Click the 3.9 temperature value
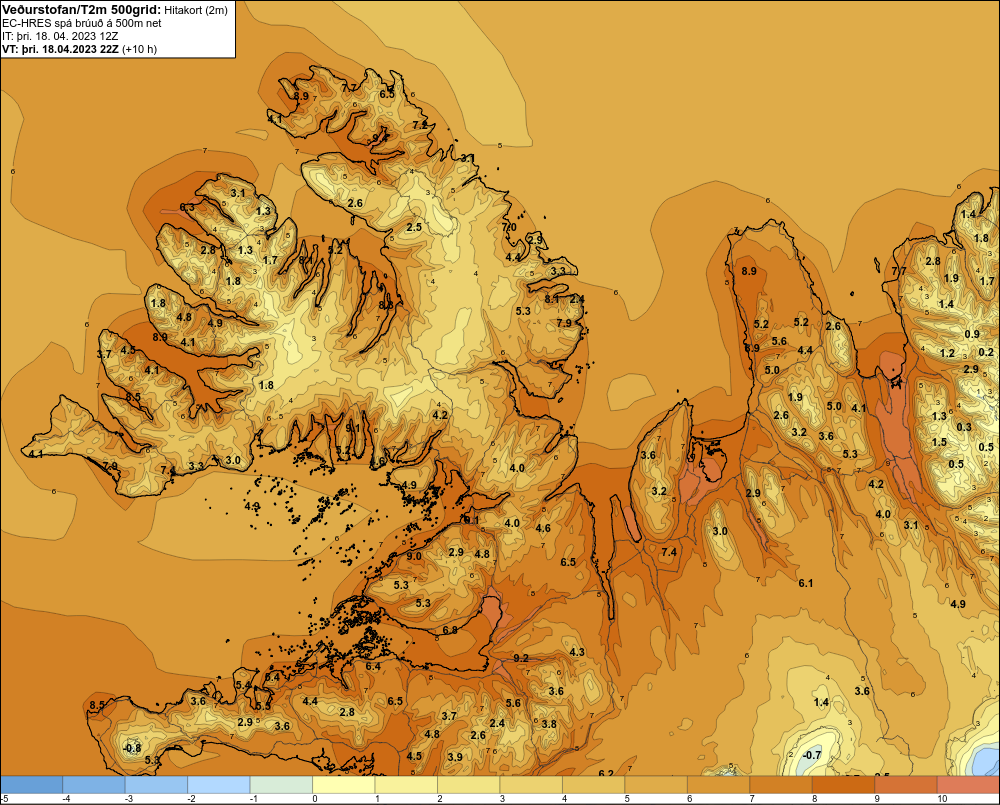This screenshot has height=805, width=1000. coord(455,757)
